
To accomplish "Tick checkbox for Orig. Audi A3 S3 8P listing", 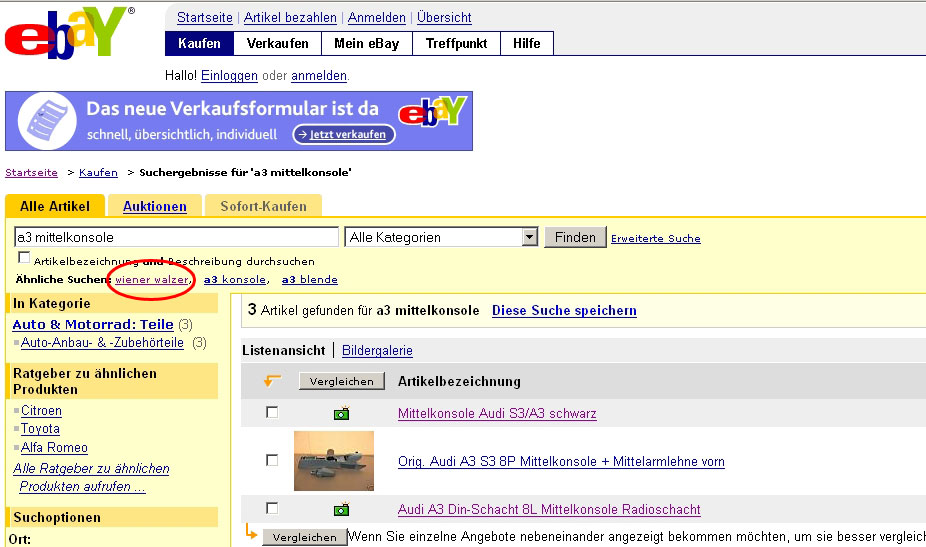I will (x=272, y=460).
